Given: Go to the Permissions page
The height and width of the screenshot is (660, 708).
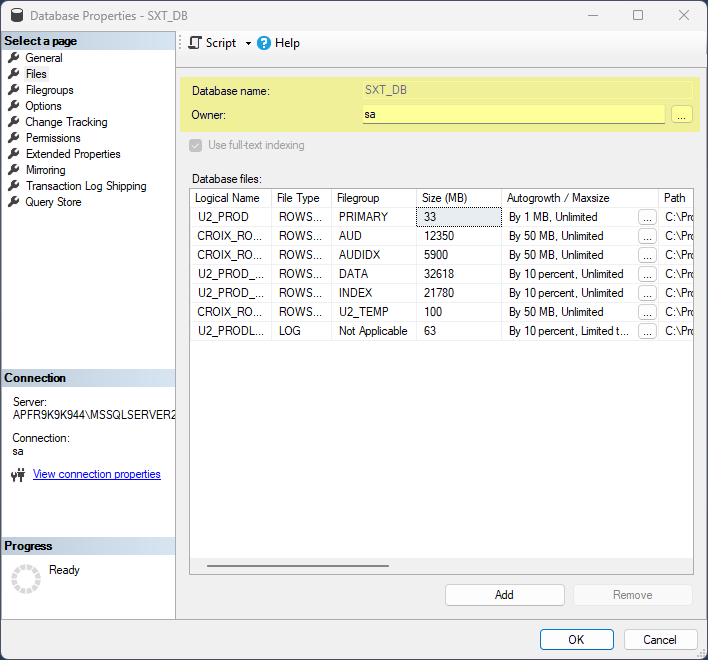Looking at the screenshot, I should pos(53,138).
